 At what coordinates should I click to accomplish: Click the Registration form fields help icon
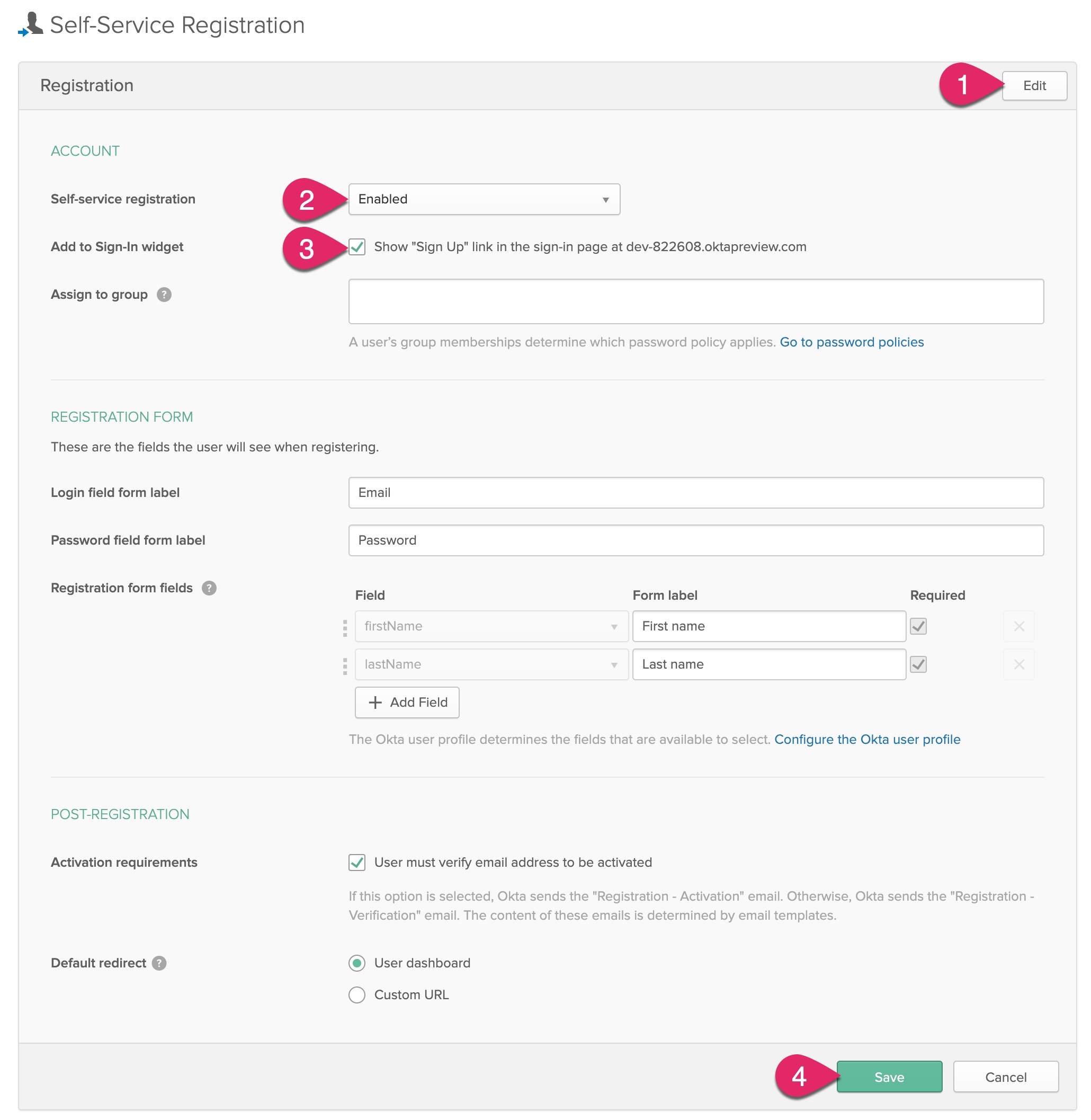[x=209, y=588]
